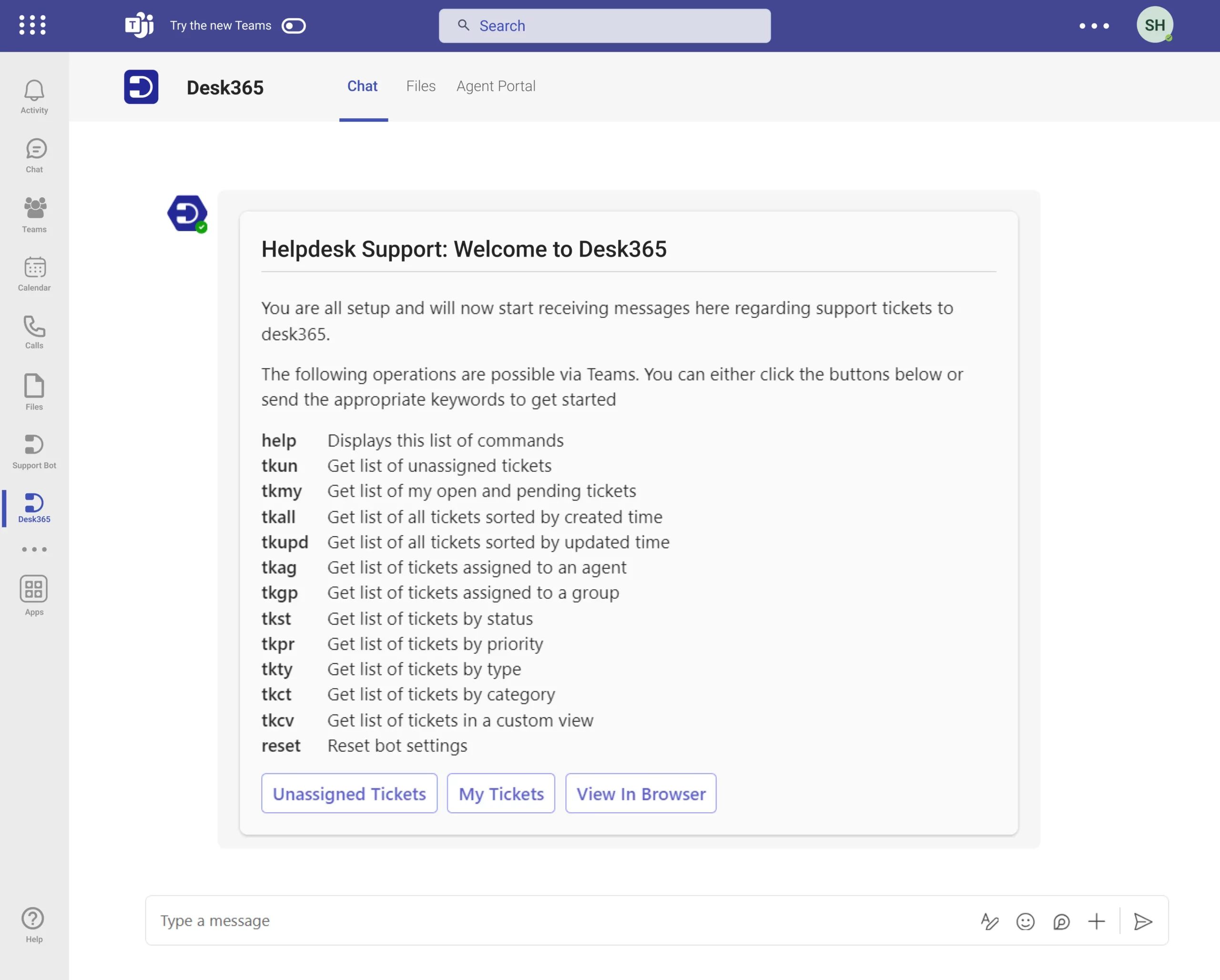The height and width of the screenshot is (980, 1220).
Task: Click the Format text icon
Action: [x=989, y=921]
